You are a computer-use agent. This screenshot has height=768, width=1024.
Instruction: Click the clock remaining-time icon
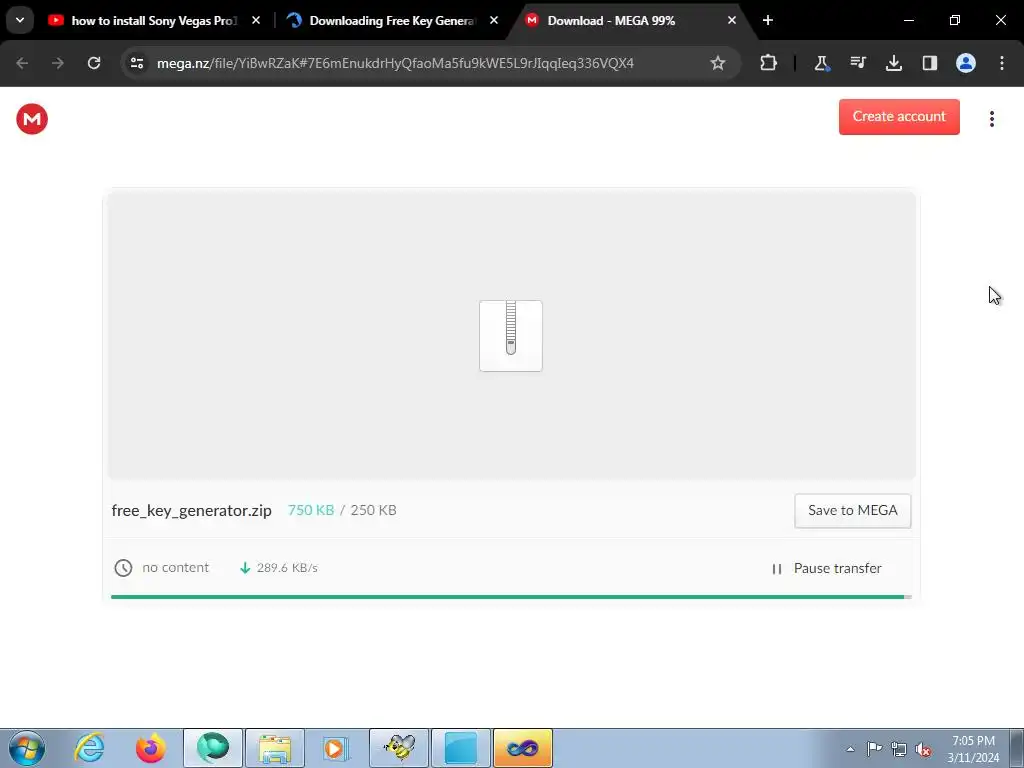pyautogui.click(x=123, y=568)
